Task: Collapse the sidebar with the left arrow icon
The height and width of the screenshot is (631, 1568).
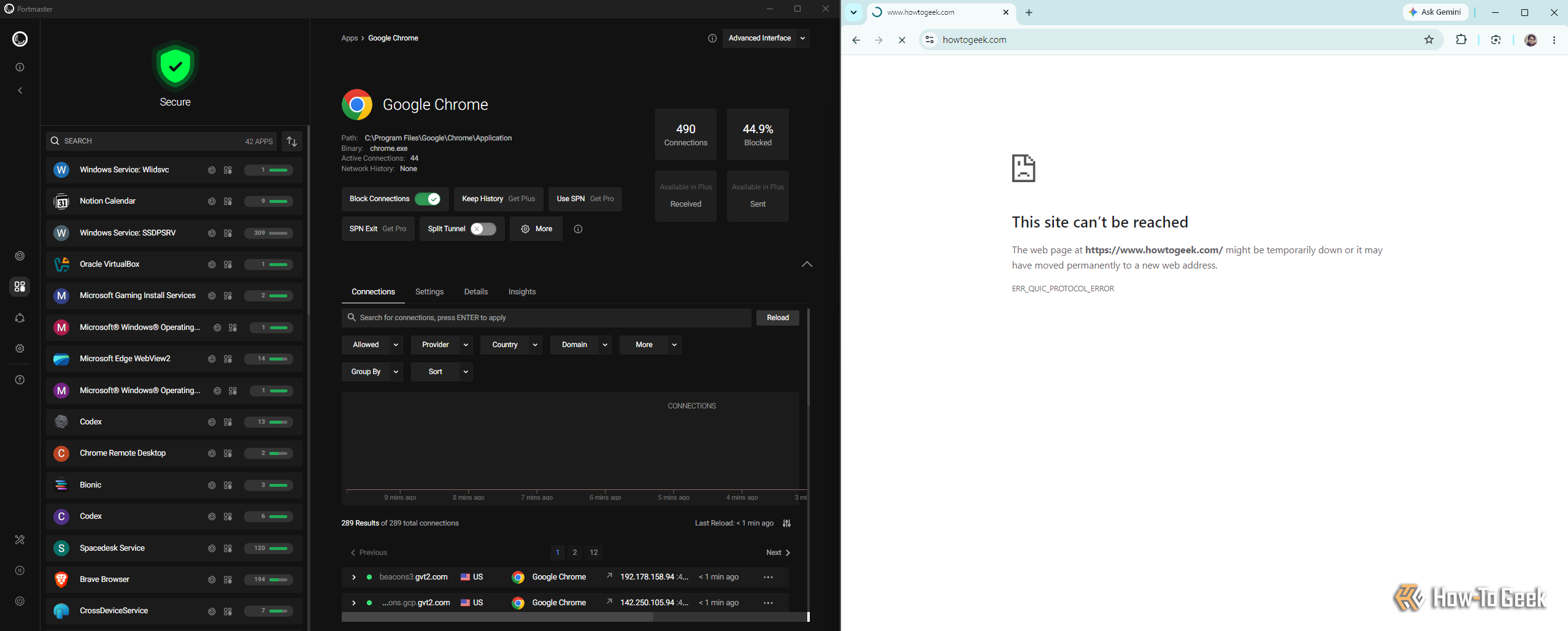Action: point(20,91)
